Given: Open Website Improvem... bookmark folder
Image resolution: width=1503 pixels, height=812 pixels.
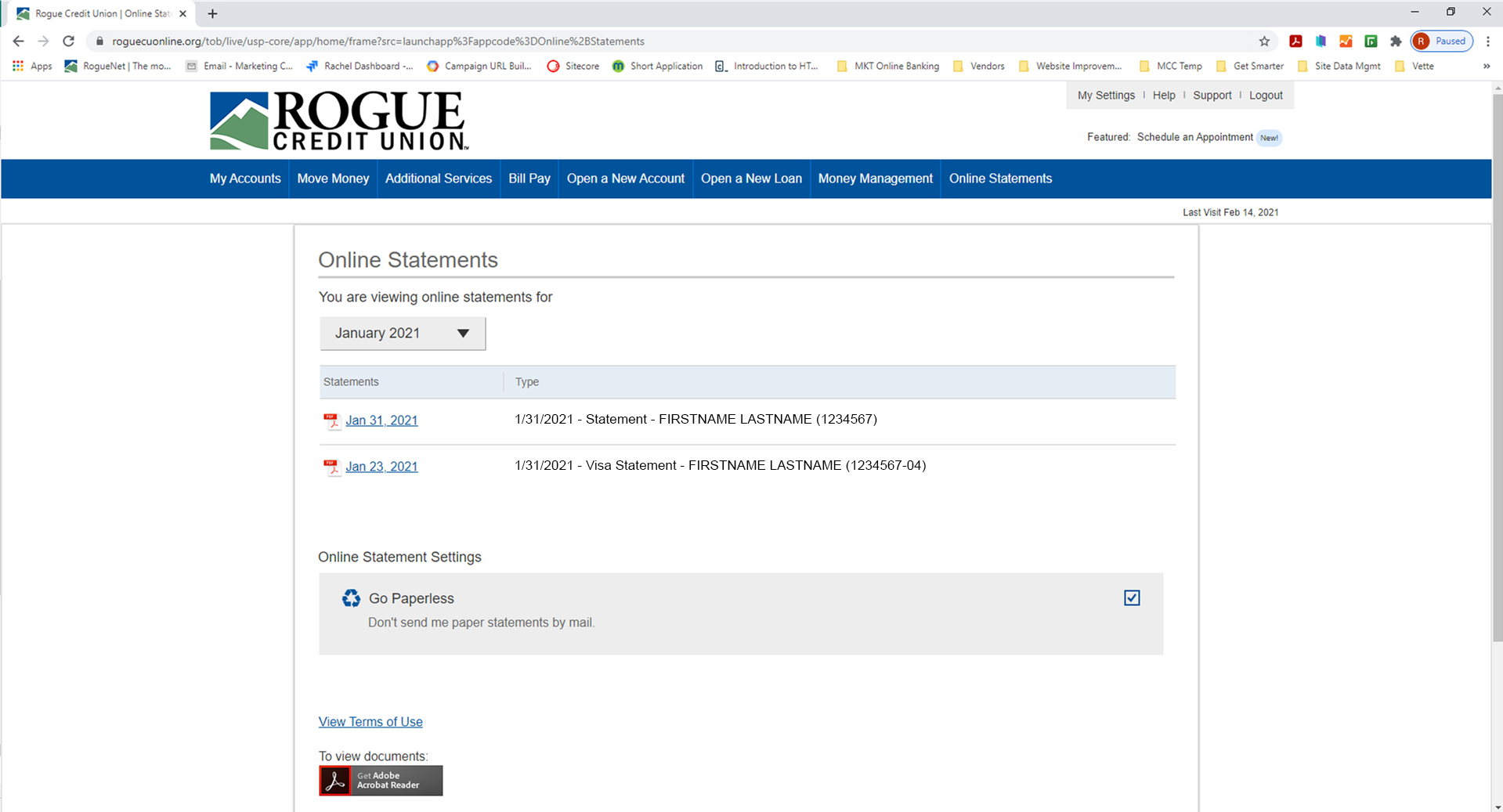Looking at the screenshot, I should click(x=1071, y=67).
